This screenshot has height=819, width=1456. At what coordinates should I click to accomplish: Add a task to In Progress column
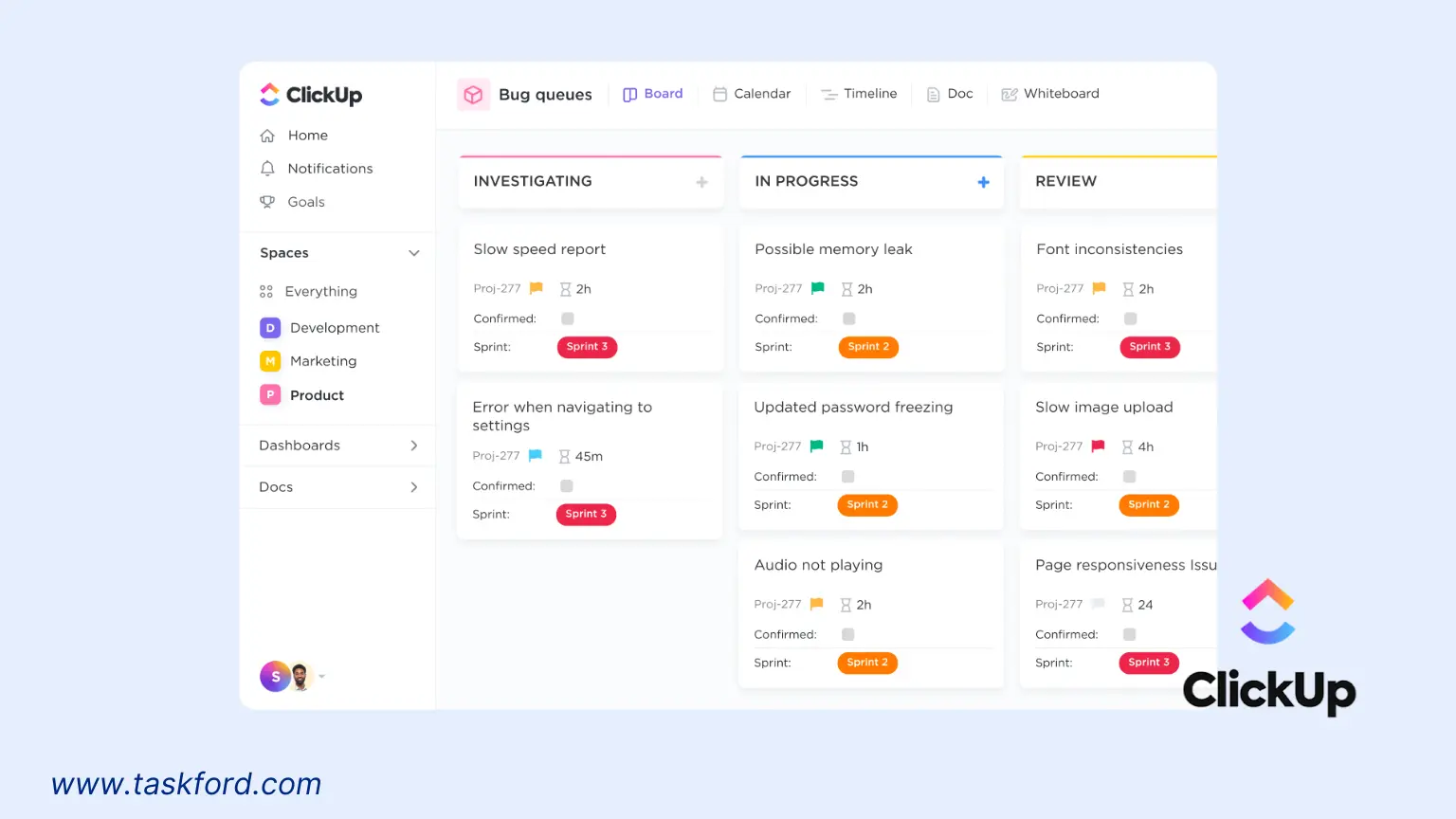(x=983, y=181)
